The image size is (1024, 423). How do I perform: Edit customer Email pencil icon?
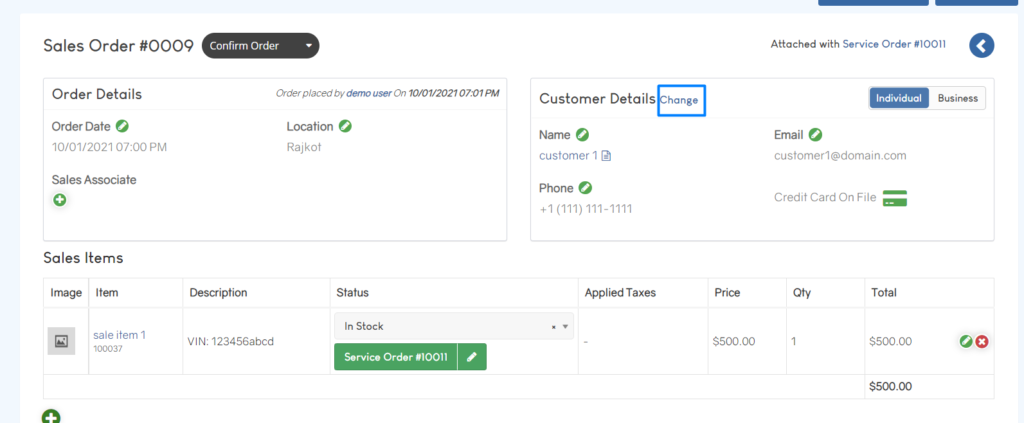click(x=815, y=135)
